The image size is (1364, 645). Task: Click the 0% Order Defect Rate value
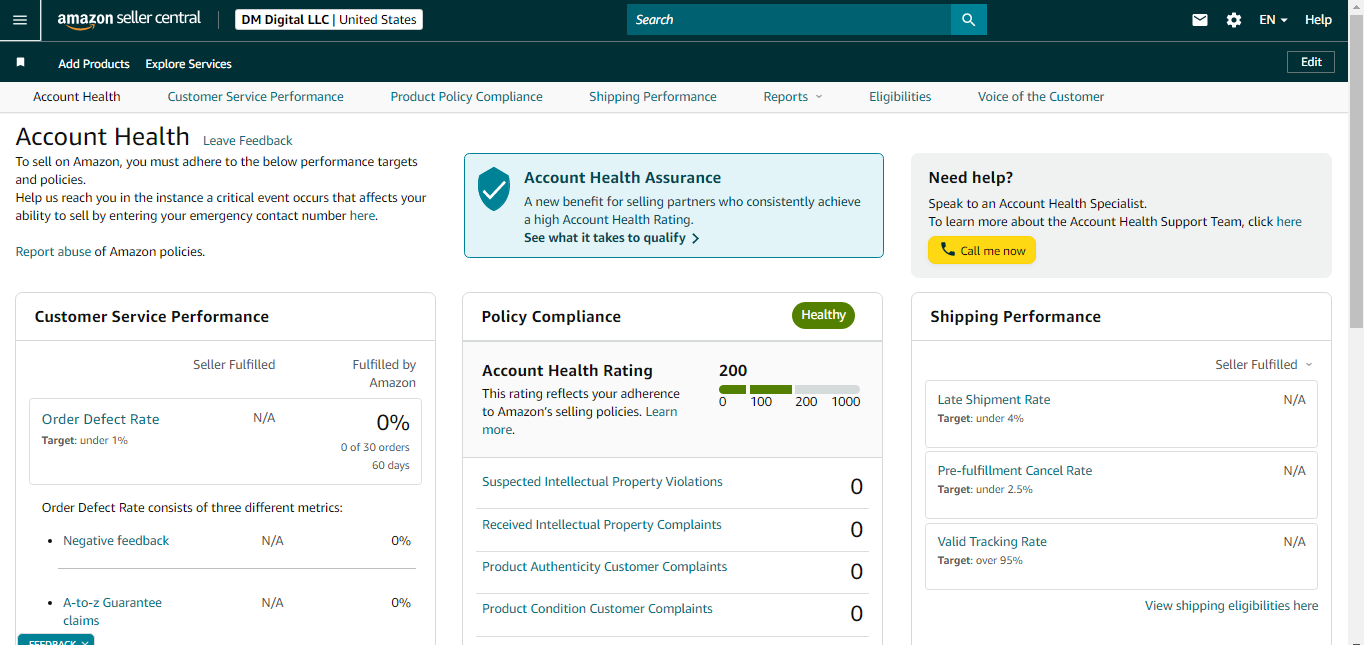click(x=393, y=422)
